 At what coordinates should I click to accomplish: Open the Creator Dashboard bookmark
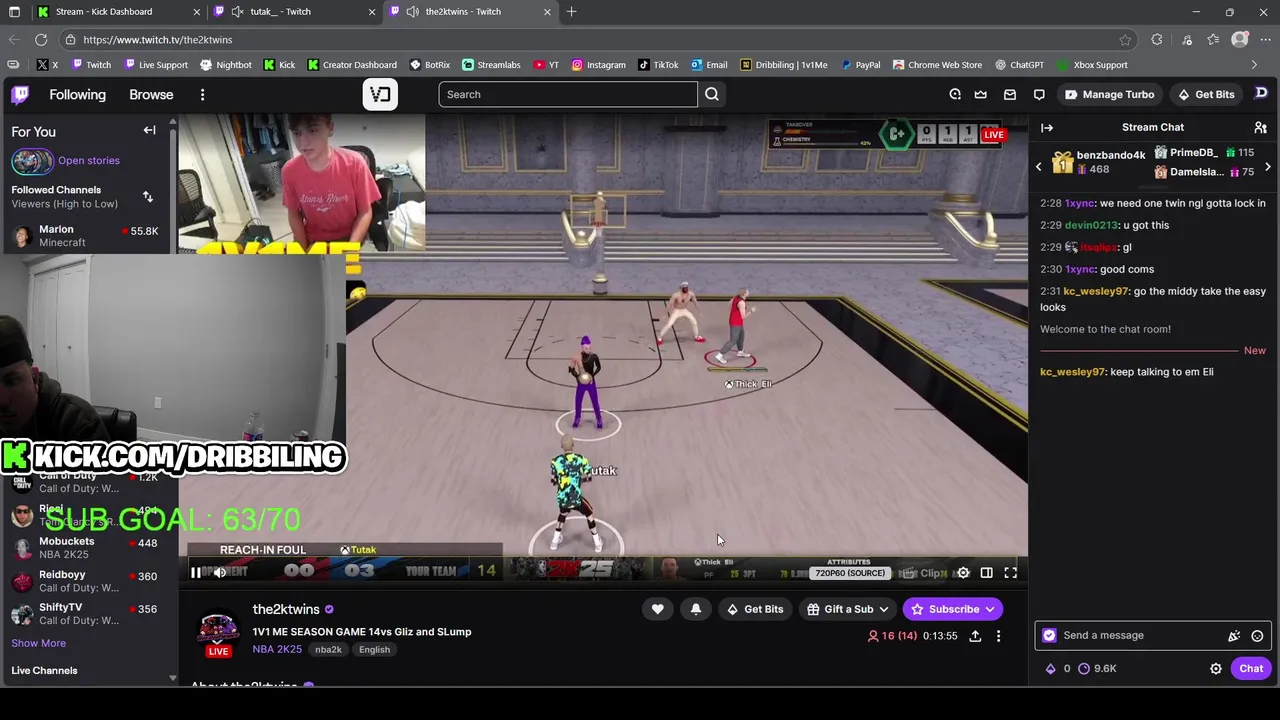coord(352,65)
